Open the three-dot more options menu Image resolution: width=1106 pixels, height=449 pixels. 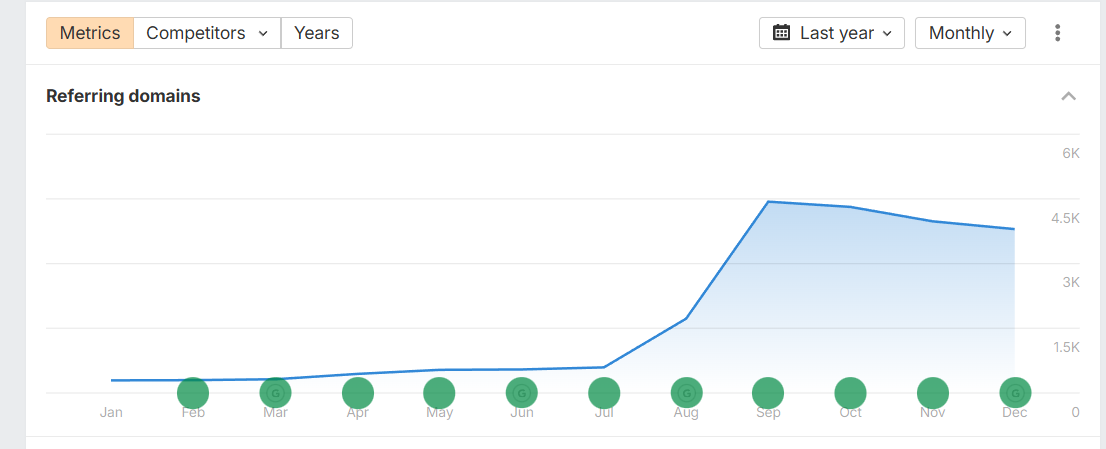click(1058, 33)
